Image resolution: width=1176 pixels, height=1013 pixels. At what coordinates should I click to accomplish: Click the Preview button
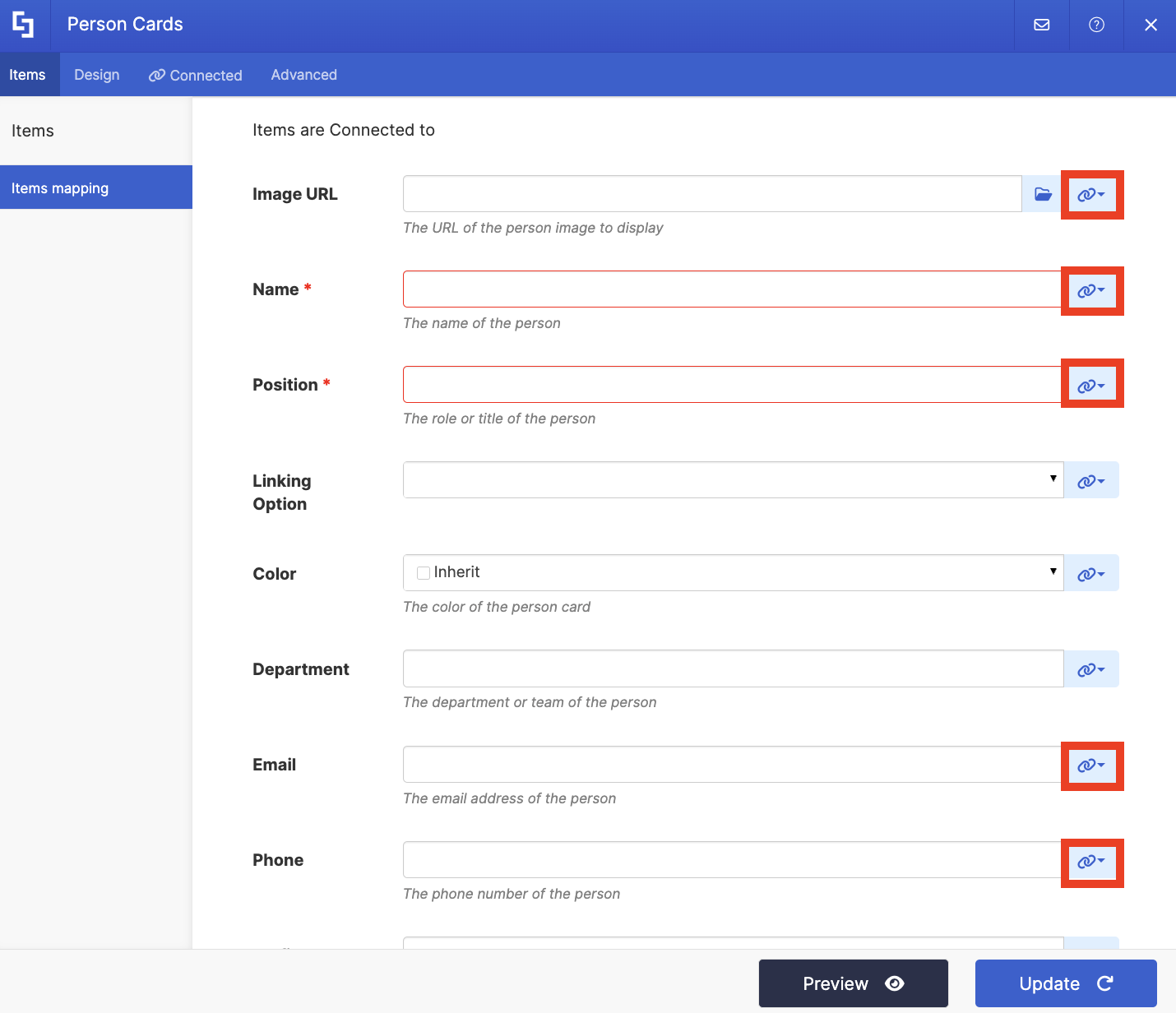coord(854,983)
